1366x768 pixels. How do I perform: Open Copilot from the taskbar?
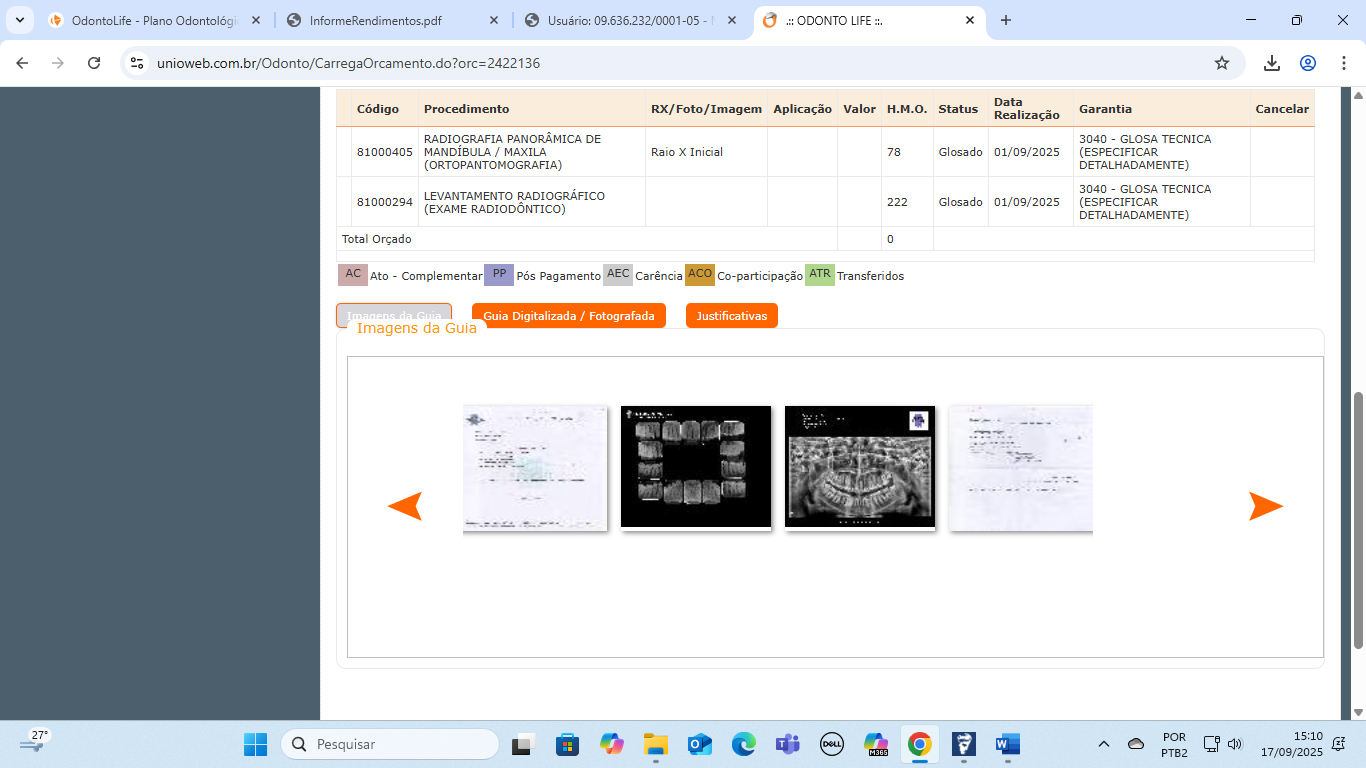(x=611, y=744)
